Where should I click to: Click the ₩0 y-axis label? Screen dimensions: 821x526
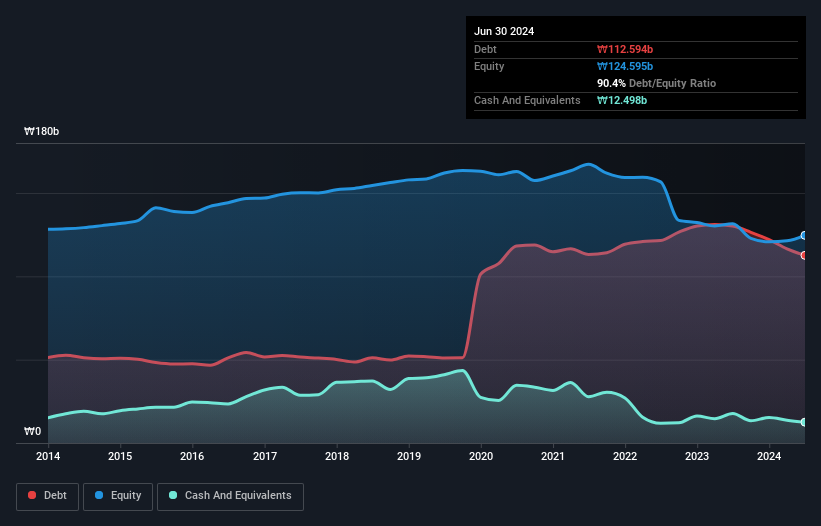[32, 431]
